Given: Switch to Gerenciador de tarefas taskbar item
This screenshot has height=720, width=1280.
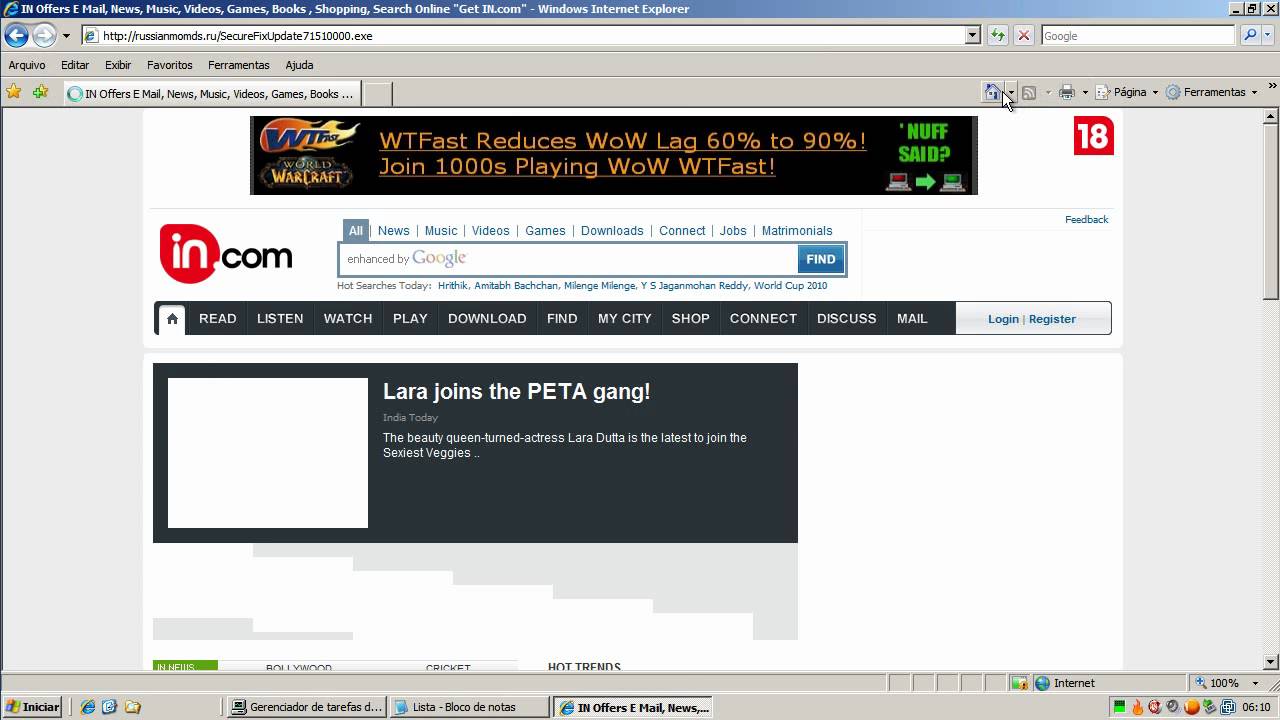Looking at the screenshot, I should point(307,707).
